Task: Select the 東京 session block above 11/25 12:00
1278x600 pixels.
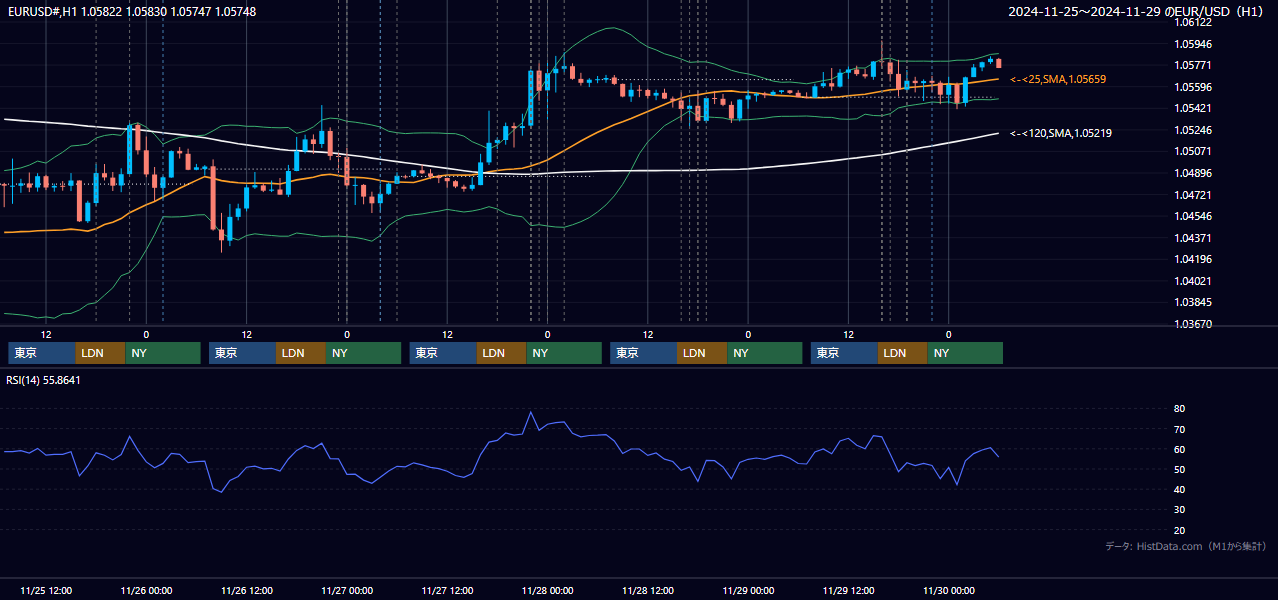Action: 42,353
